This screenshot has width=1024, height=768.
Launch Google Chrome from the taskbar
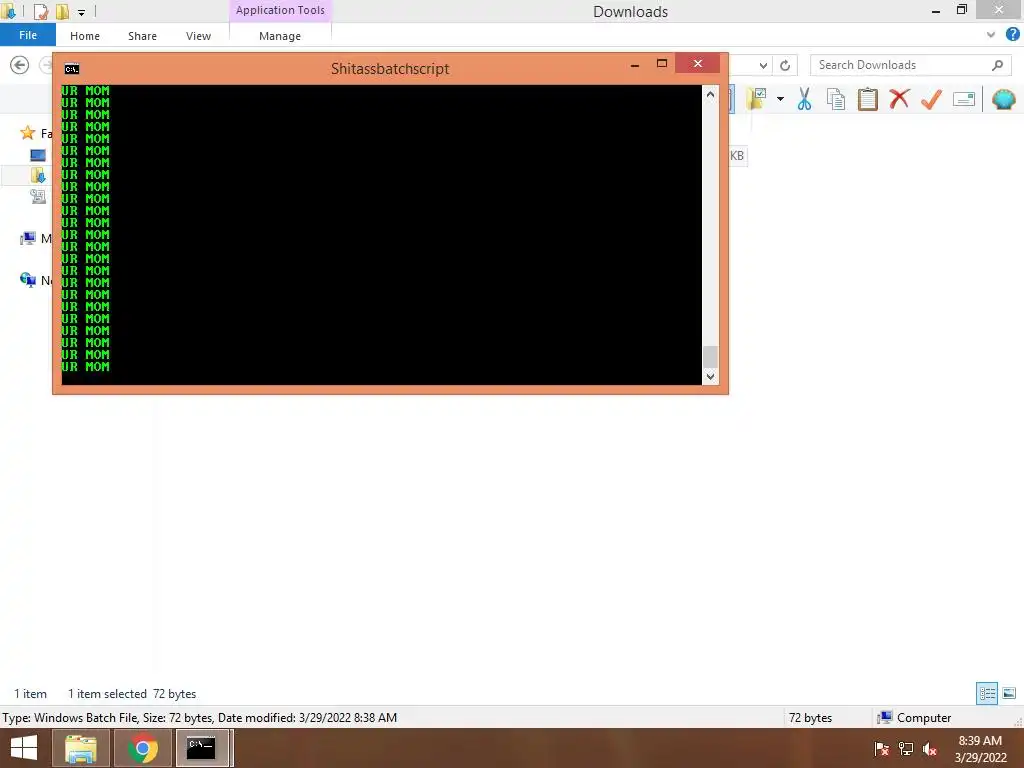tap(142, 748)
